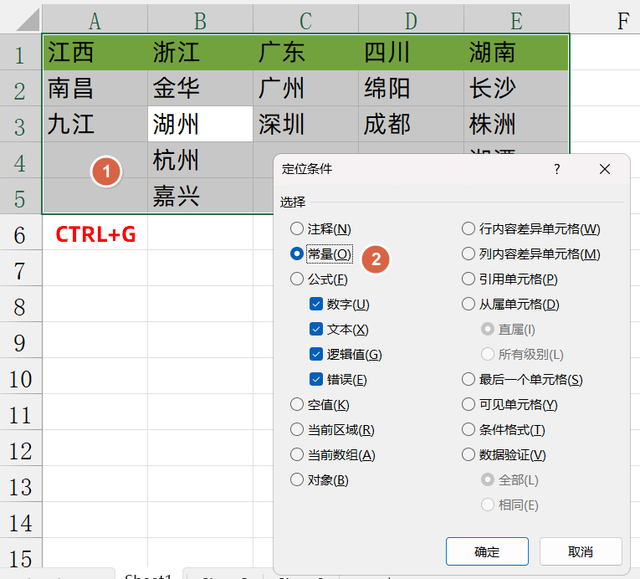This screenshot has width=640, height=579.
Task: Click cell containing 绵阳
Action: (411, 88)
